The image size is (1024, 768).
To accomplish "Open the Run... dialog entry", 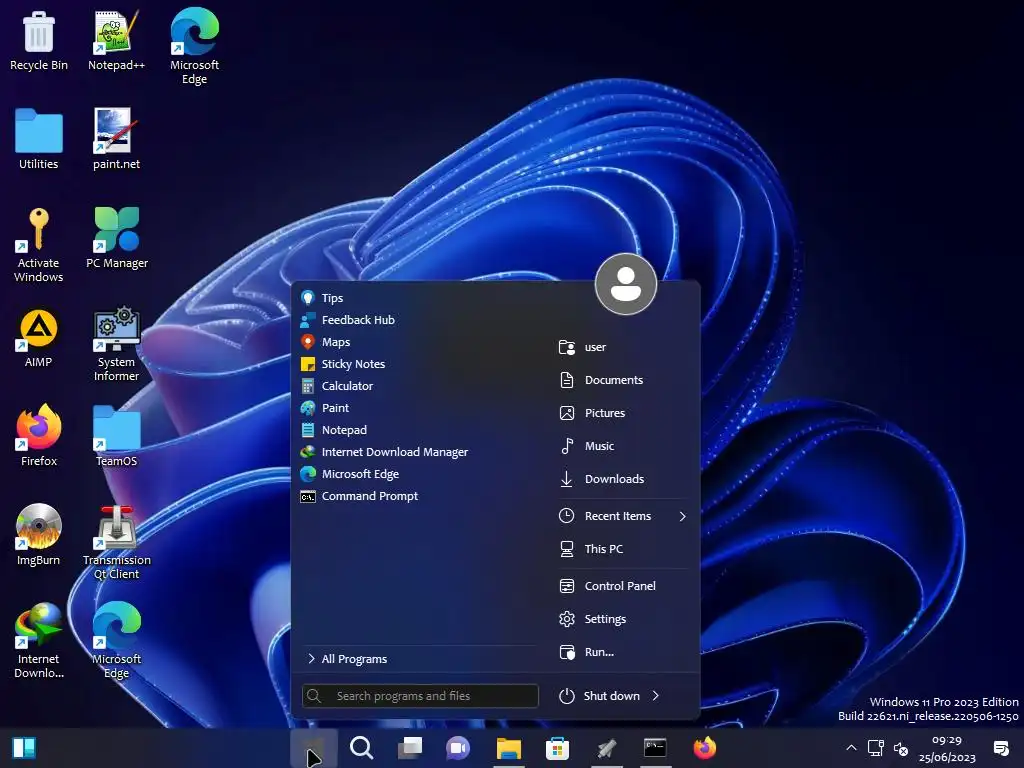I will (624, 652).
